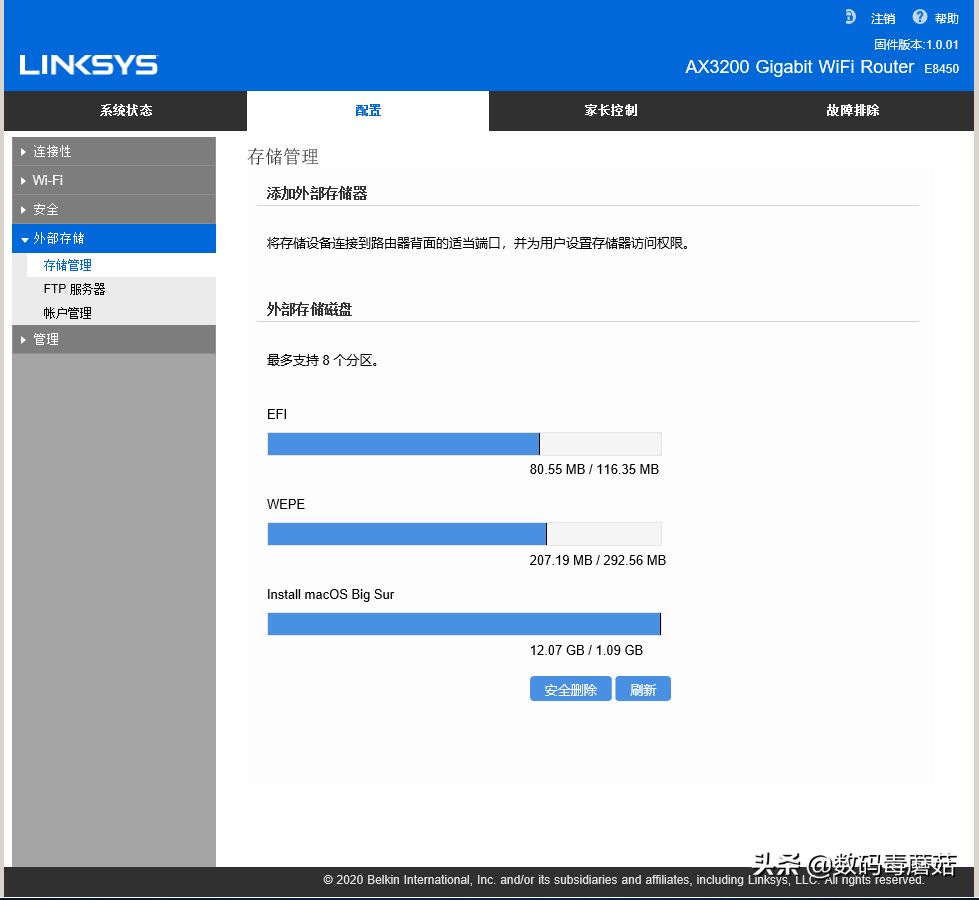
Task: Click the Linksys logo
Action: [89, 65]
